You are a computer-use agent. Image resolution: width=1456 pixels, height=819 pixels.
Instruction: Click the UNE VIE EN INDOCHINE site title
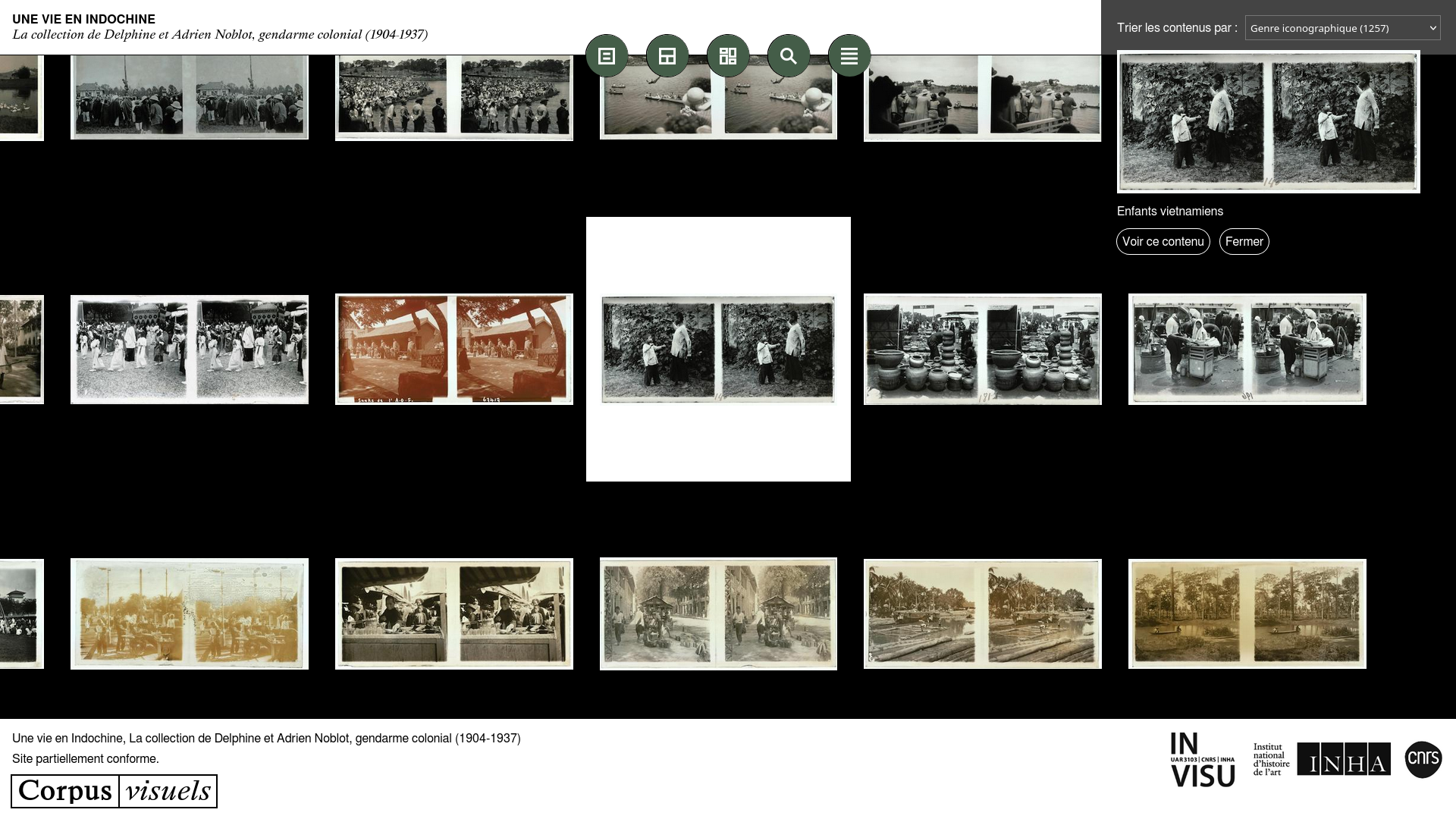83,19
